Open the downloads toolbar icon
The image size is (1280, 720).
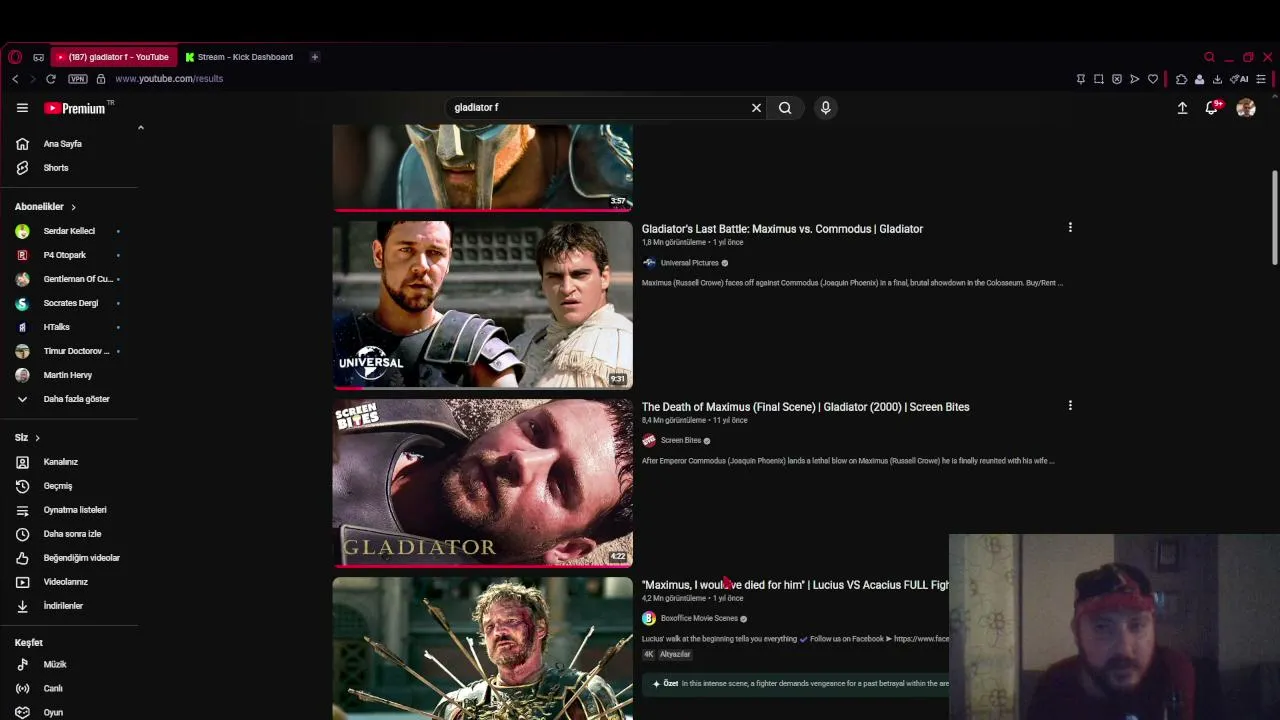coord(1217,79)
